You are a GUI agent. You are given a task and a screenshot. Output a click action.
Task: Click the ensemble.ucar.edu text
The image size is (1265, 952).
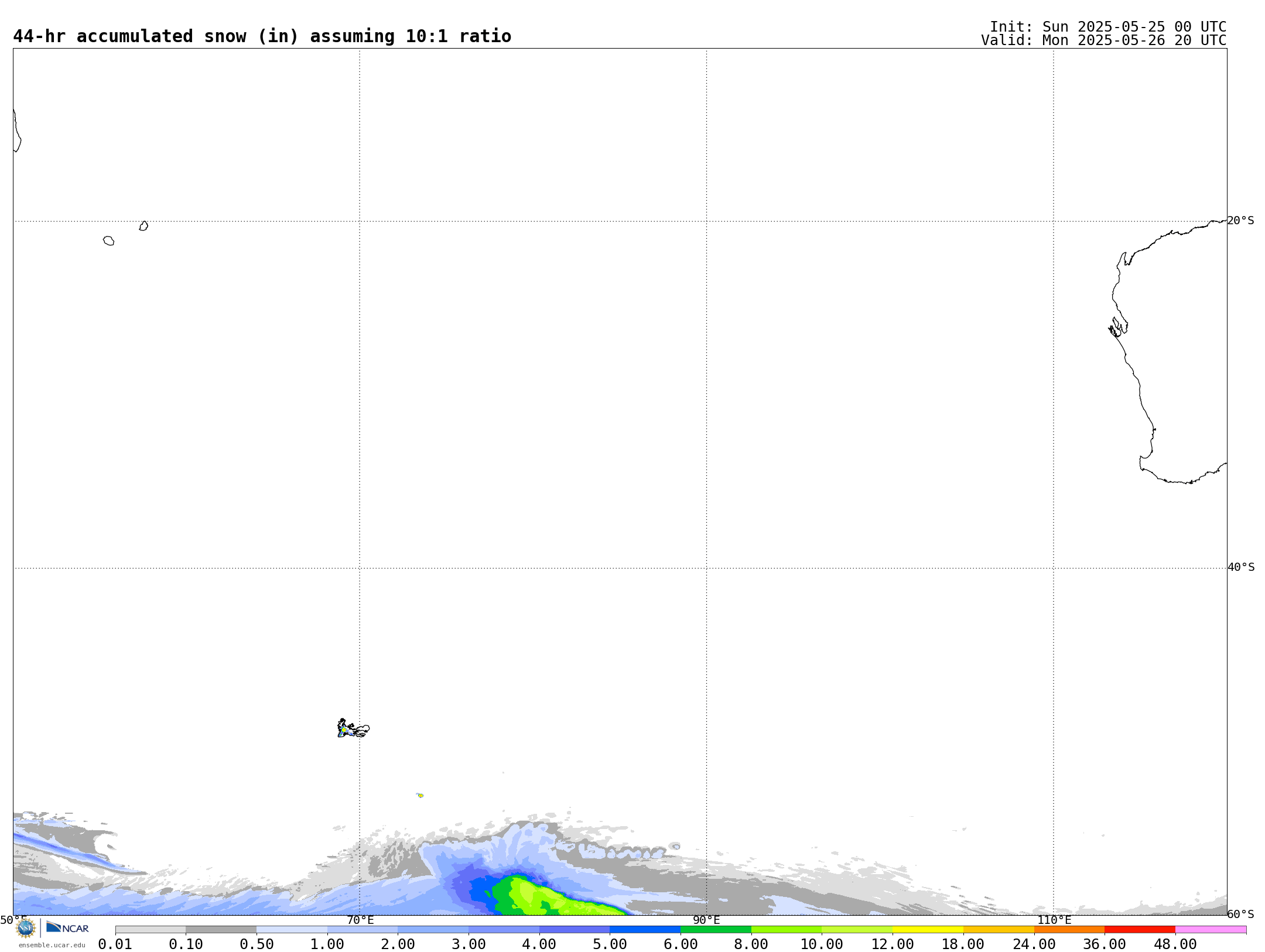coord(52,945)
